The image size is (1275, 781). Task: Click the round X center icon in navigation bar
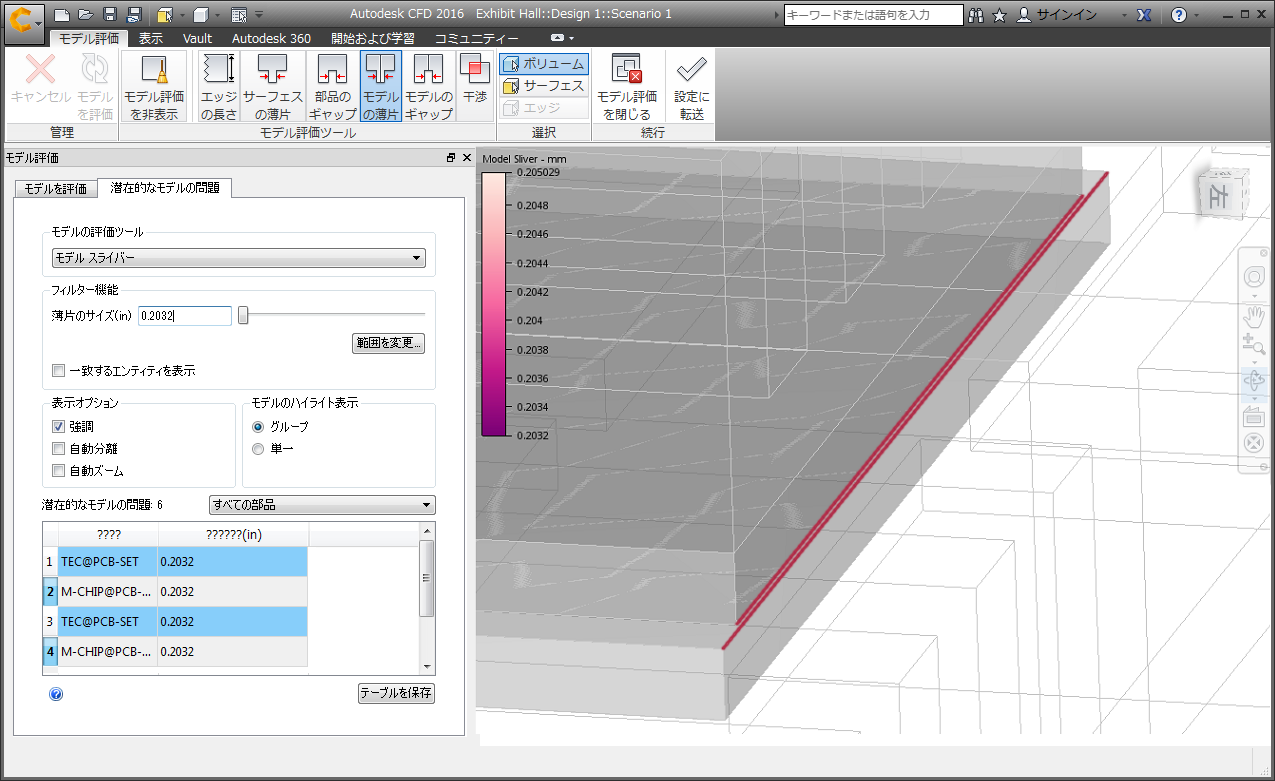[1253, 443]
